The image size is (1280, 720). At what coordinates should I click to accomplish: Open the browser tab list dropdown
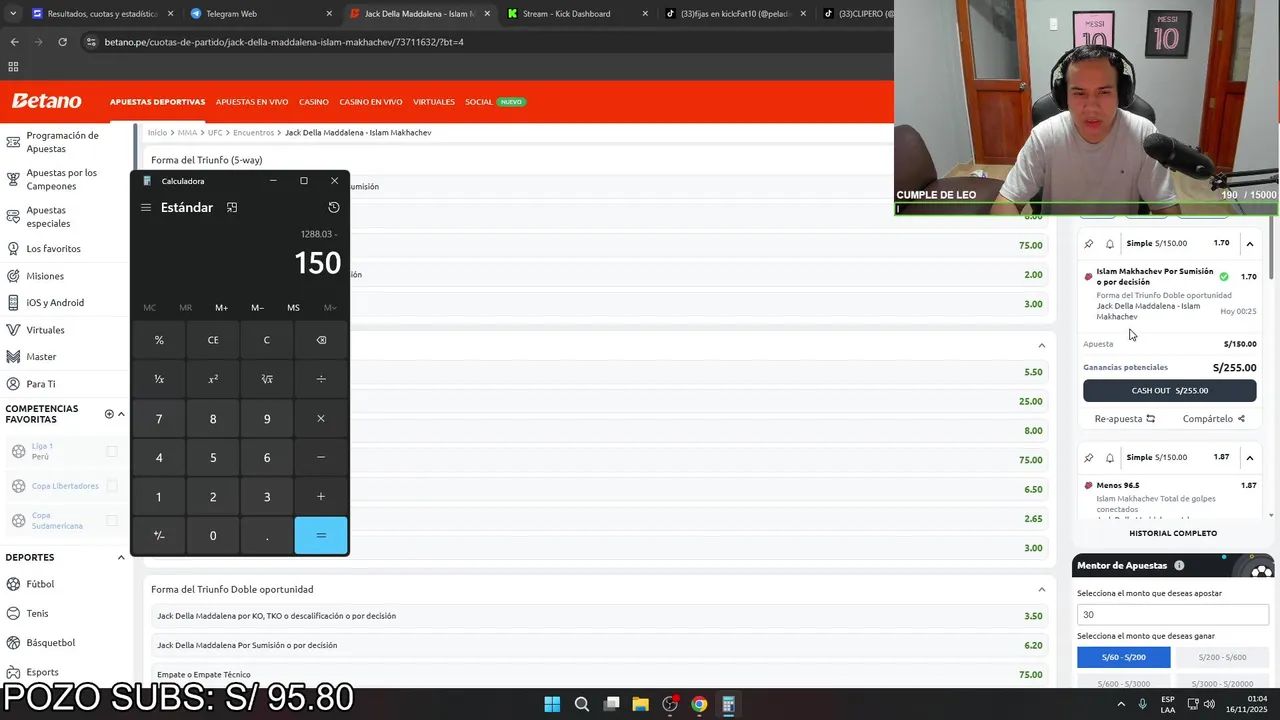coord(12,14)
